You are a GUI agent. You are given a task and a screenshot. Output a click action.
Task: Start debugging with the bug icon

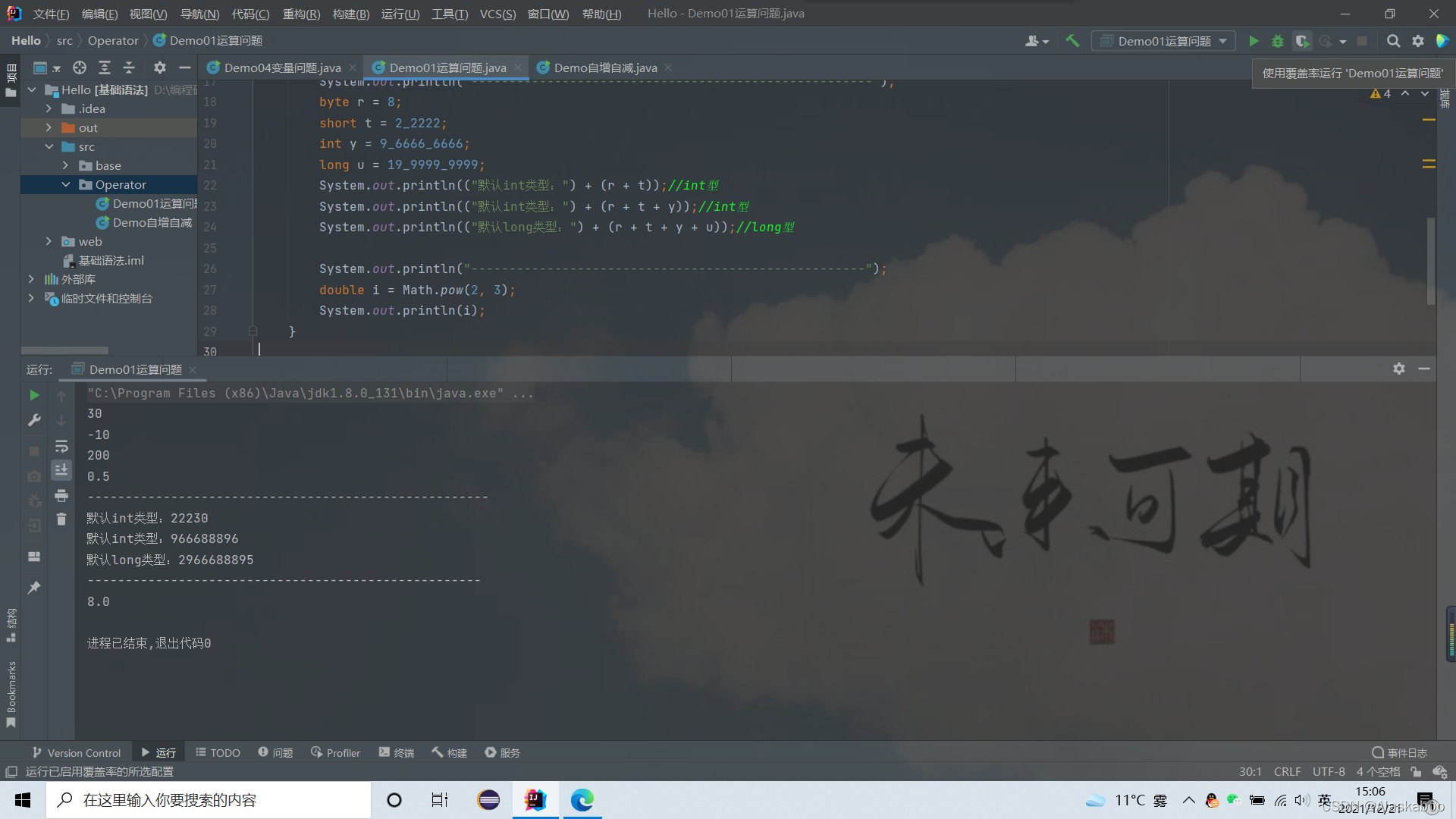pyautogui.click(x=1278, y=41)
